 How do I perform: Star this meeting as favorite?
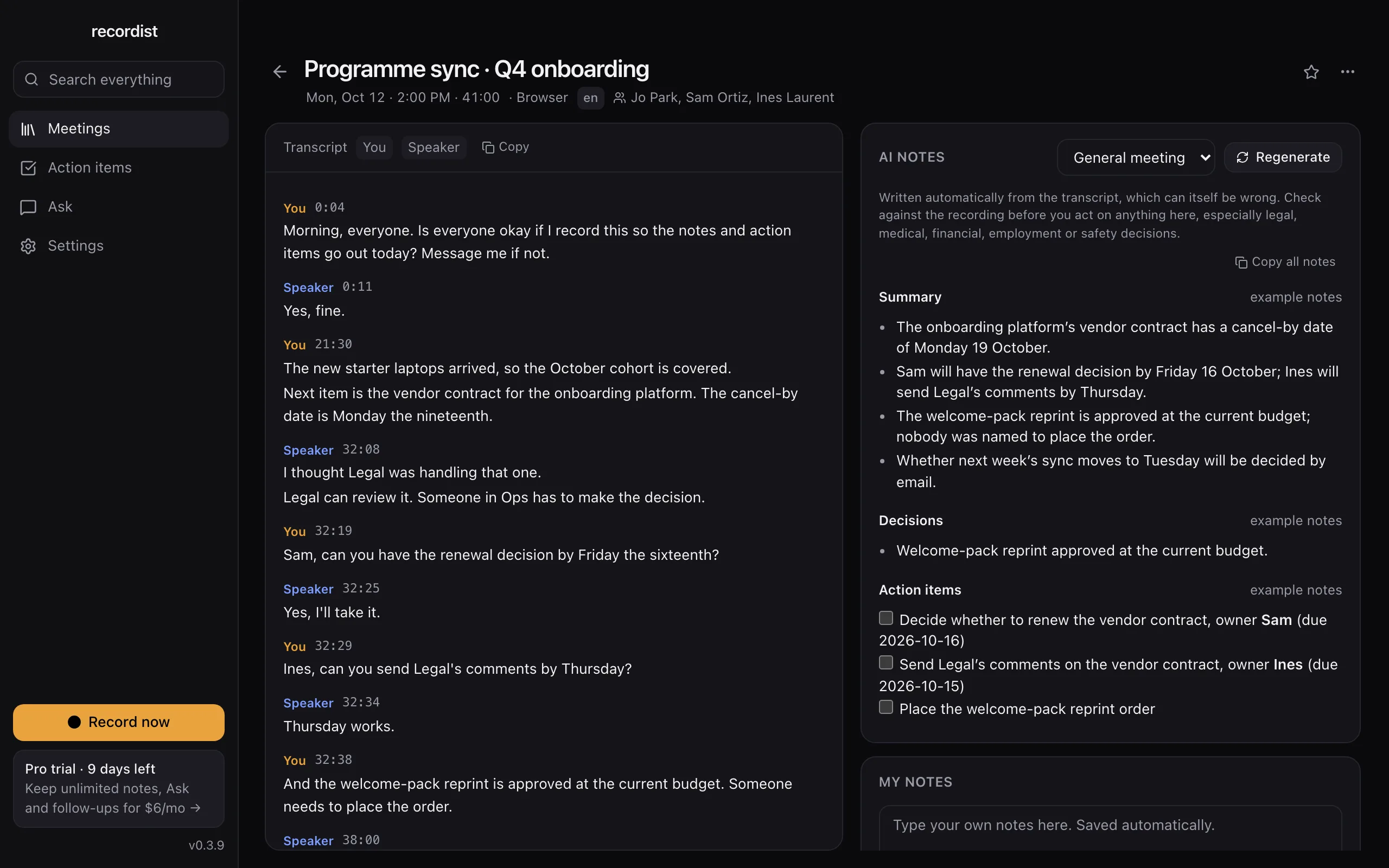tap(1311, 72)
